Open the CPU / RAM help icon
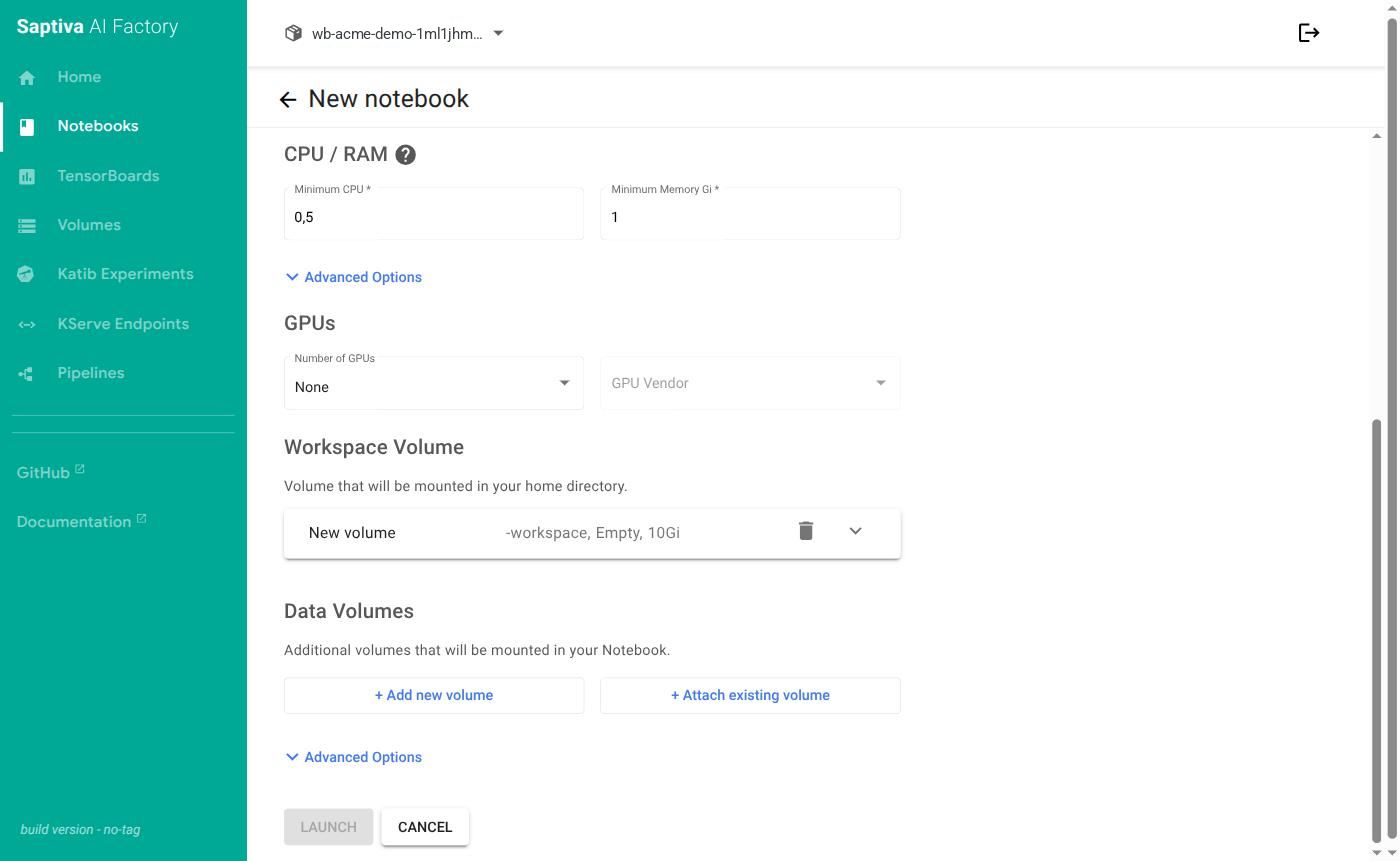This screenshot has width=1400, height=861. 405,155
